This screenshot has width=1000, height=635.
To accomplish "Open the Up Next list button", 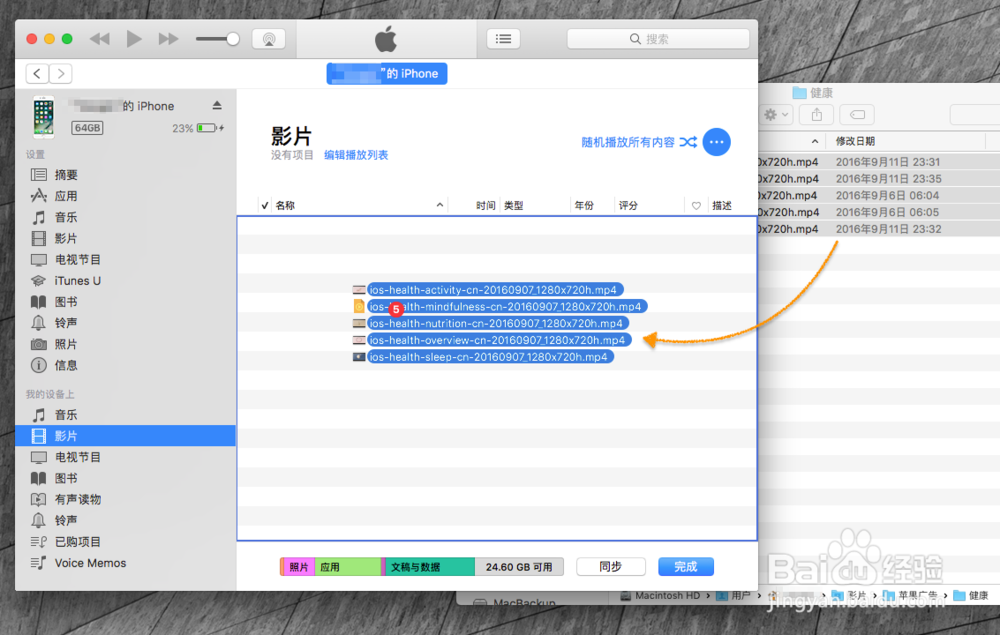I will [x=504, y=39].
